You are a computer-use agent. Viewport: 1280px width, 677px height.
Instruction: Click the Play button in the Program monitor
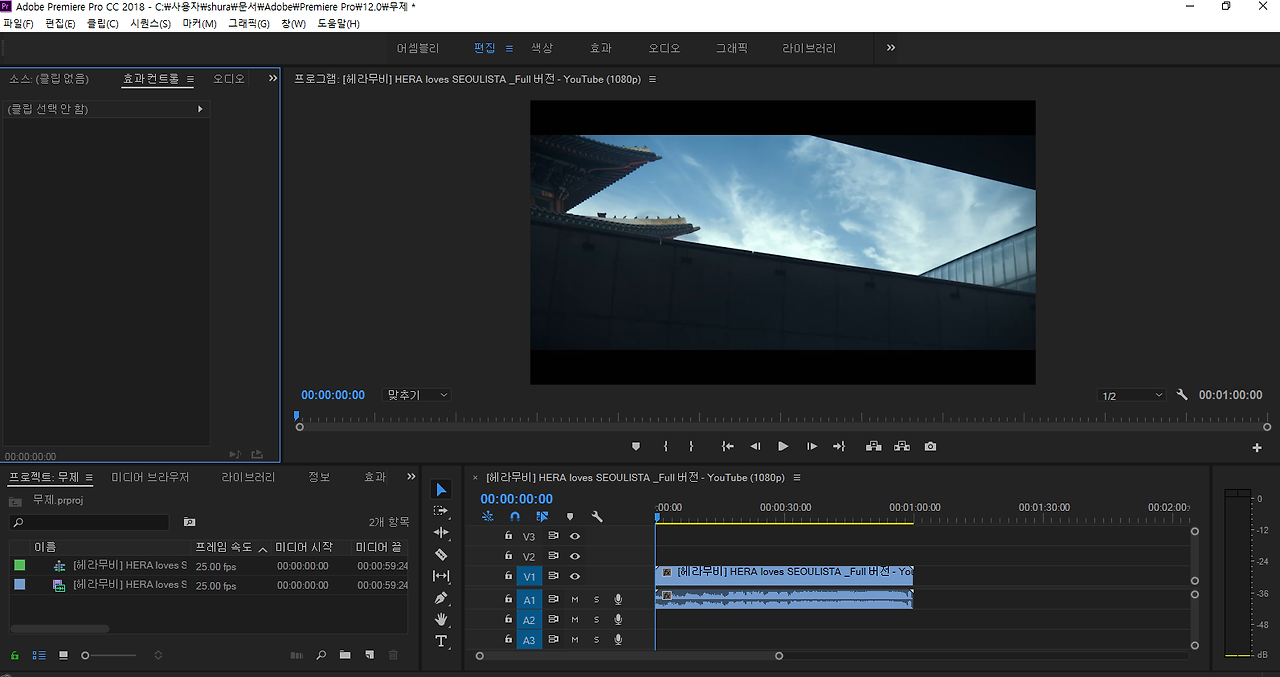click(x=783, y=446)
